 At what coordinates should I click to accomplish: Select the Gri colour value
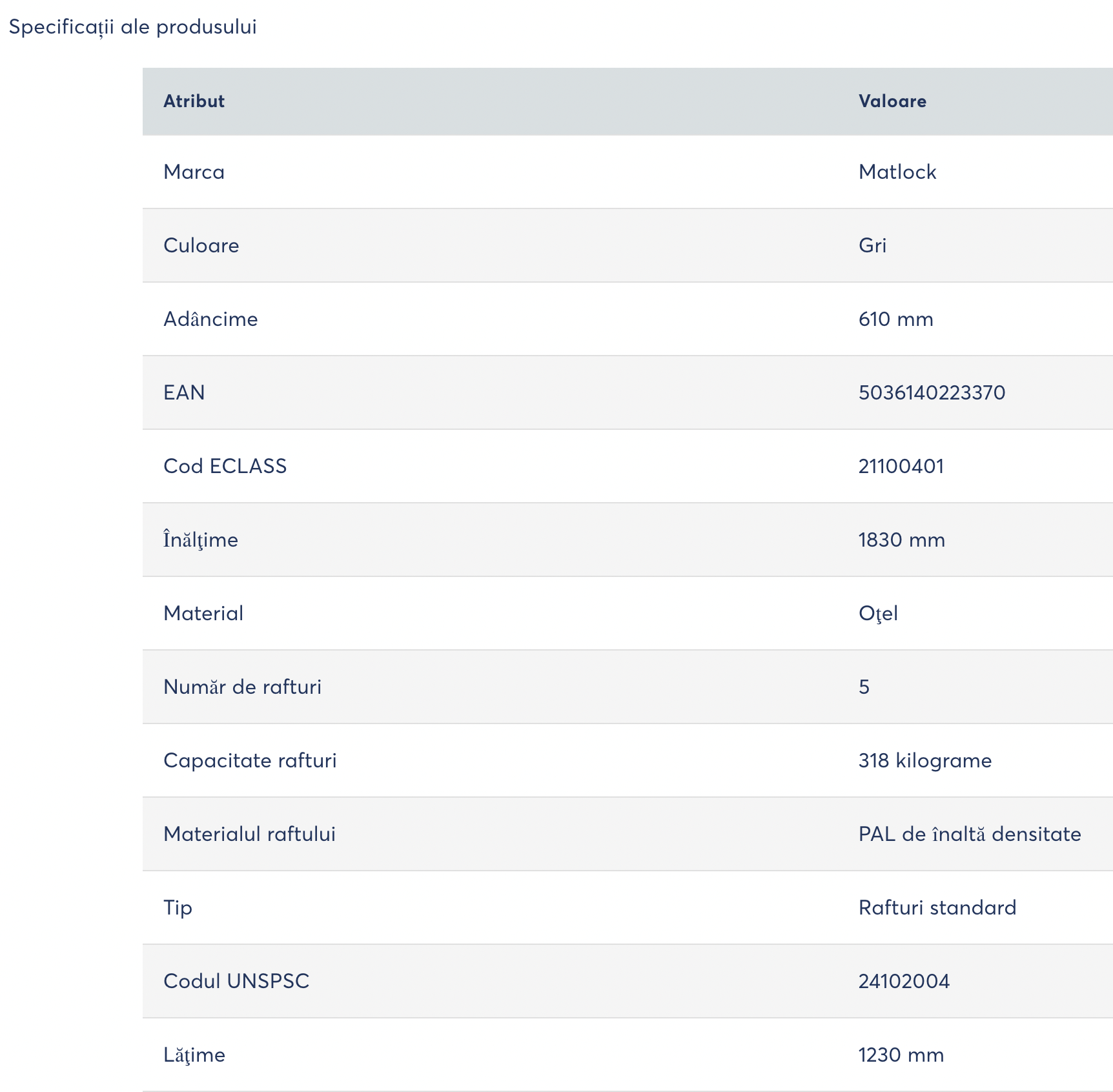coord(872,245)
